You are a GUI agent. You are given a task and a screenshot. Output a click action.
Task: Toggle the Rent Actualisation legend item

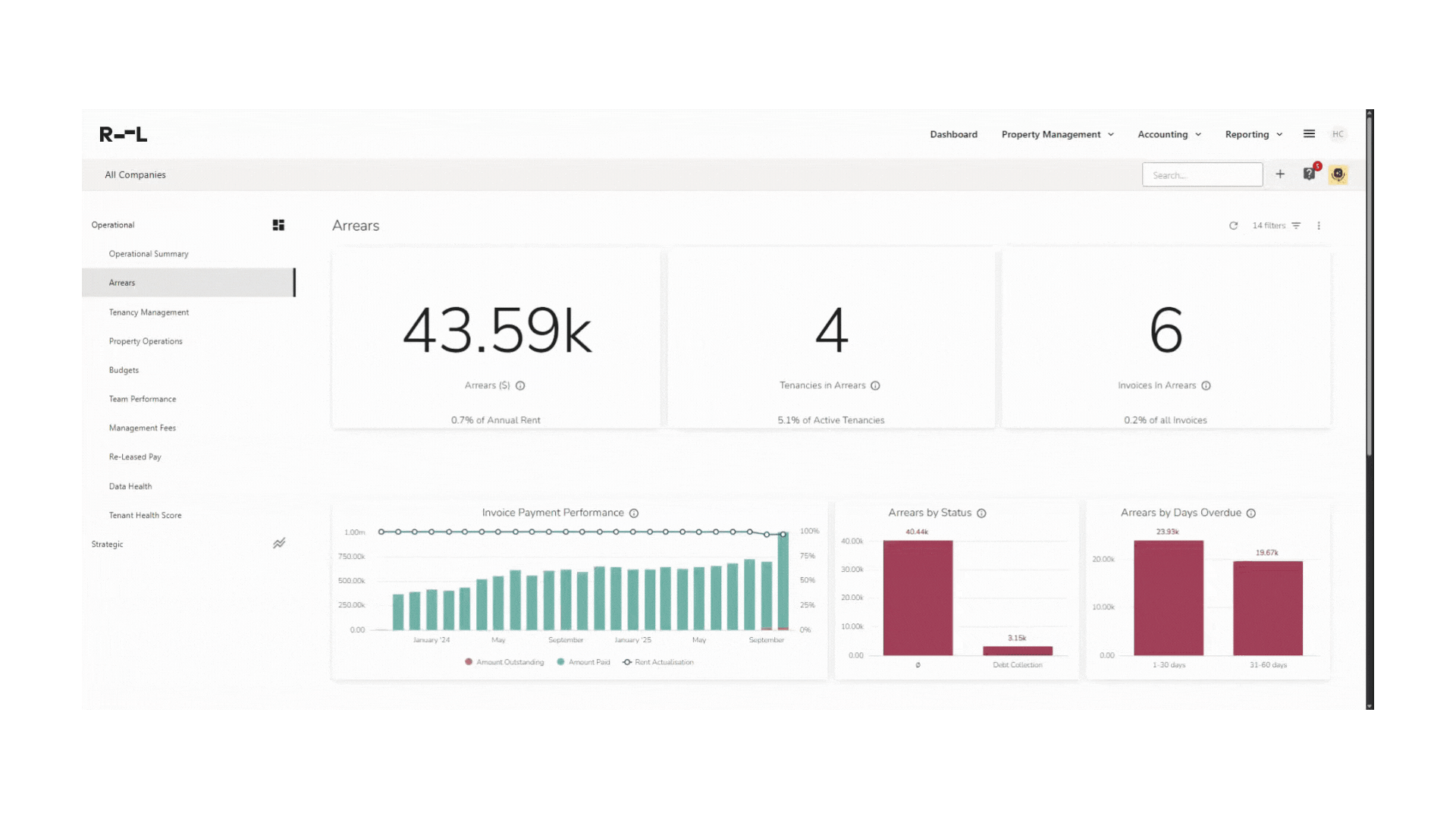(x=658, y=661)
